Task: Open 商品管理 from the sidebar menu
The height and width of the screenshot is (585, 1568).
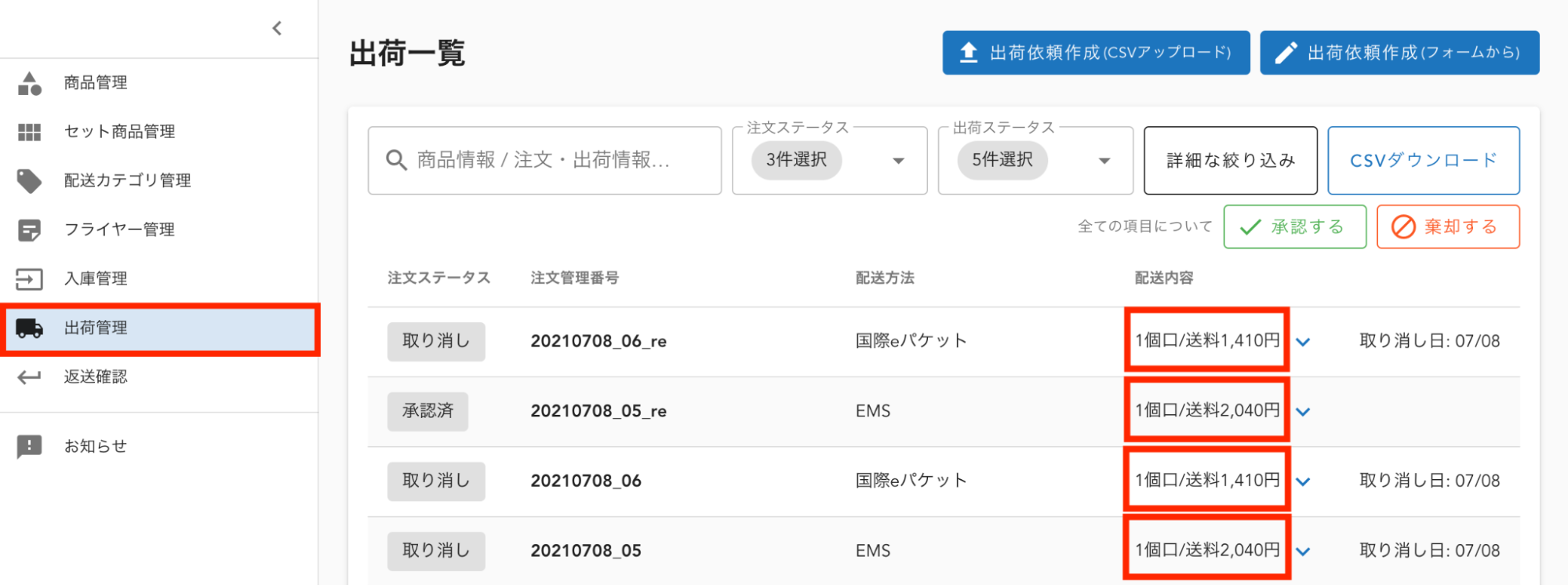Action: 96,83
